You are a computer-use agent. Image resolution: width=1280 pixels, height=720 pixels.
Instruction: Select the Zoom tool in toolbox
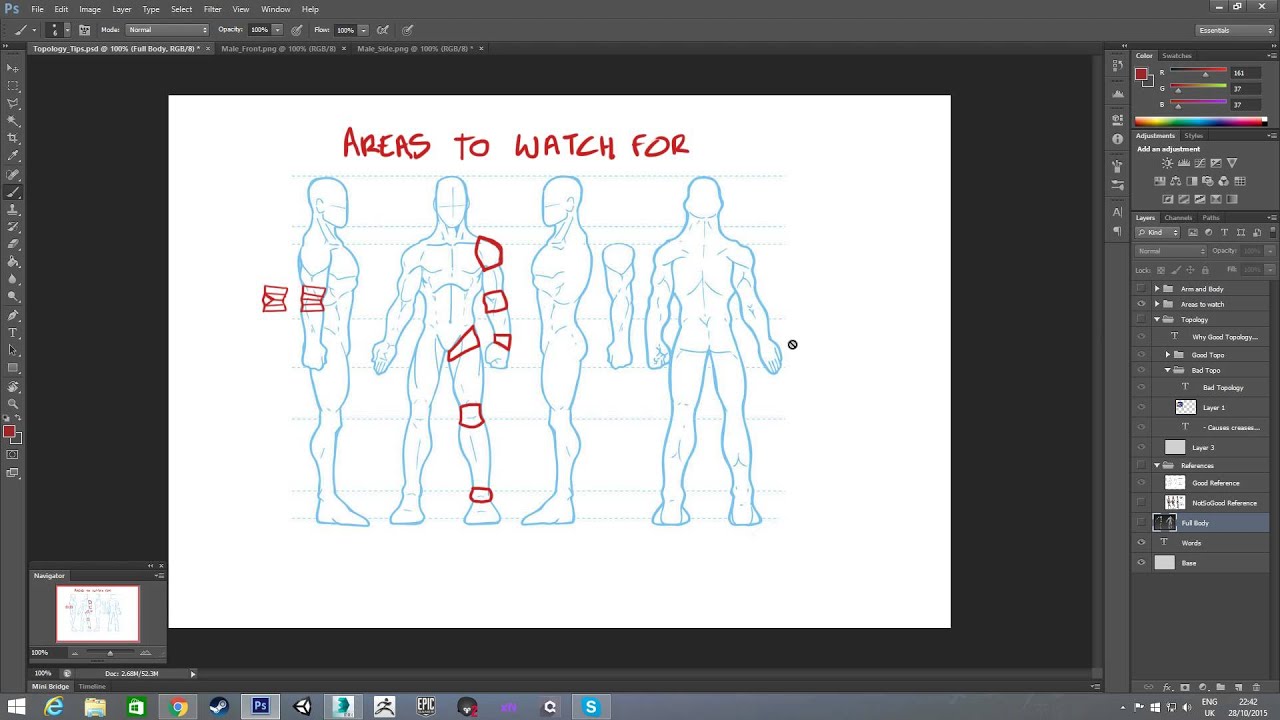point(13,404)
